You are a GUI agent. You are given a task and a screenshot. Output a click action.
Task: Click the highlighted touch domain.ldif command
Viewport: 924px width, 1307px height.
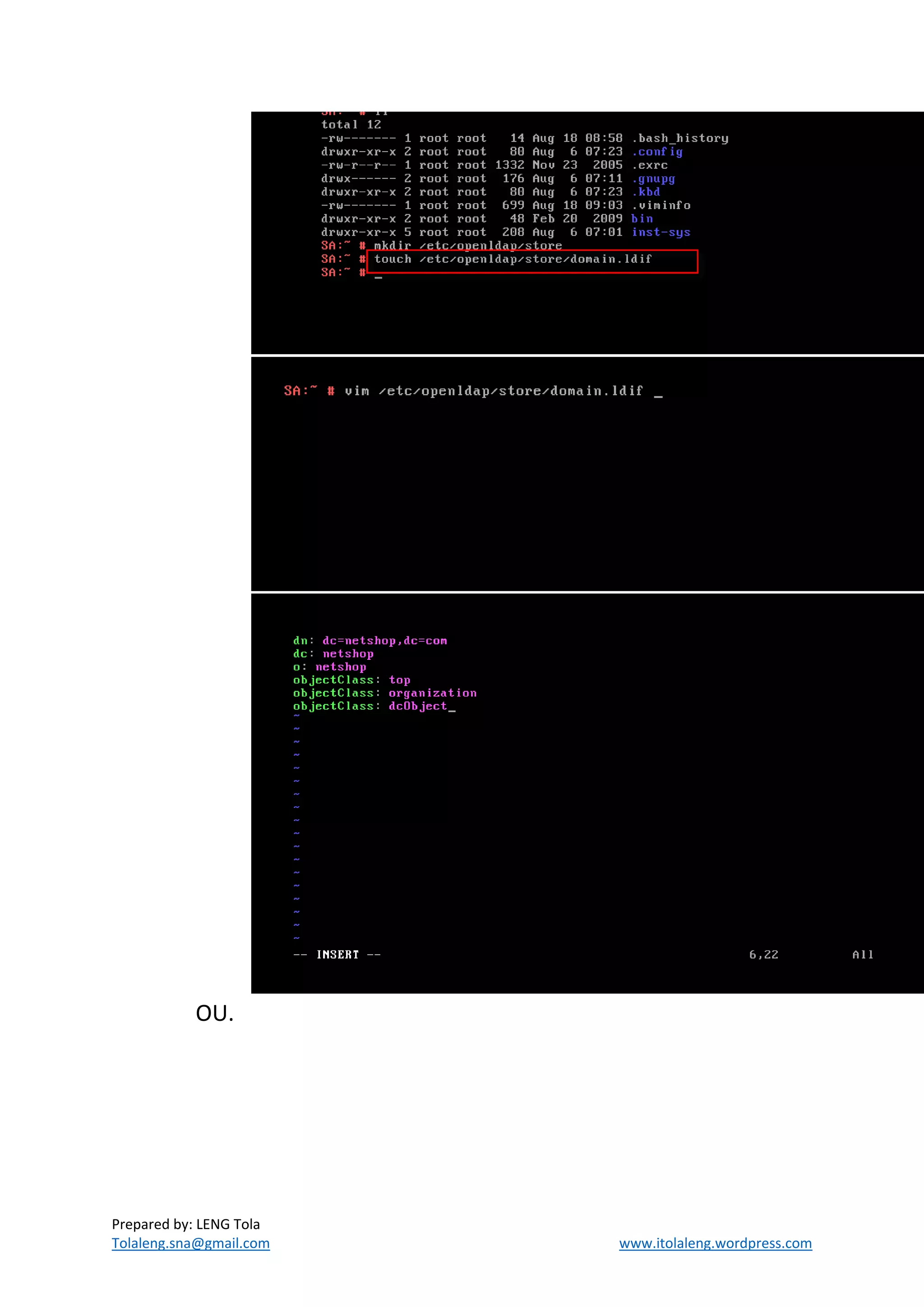(513, 260)
